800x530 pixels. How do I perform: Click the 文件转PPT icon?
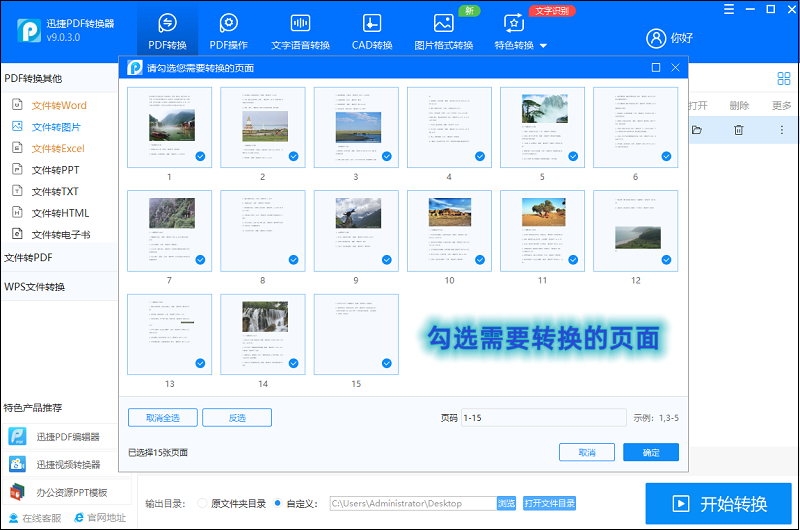pos(17,169)
